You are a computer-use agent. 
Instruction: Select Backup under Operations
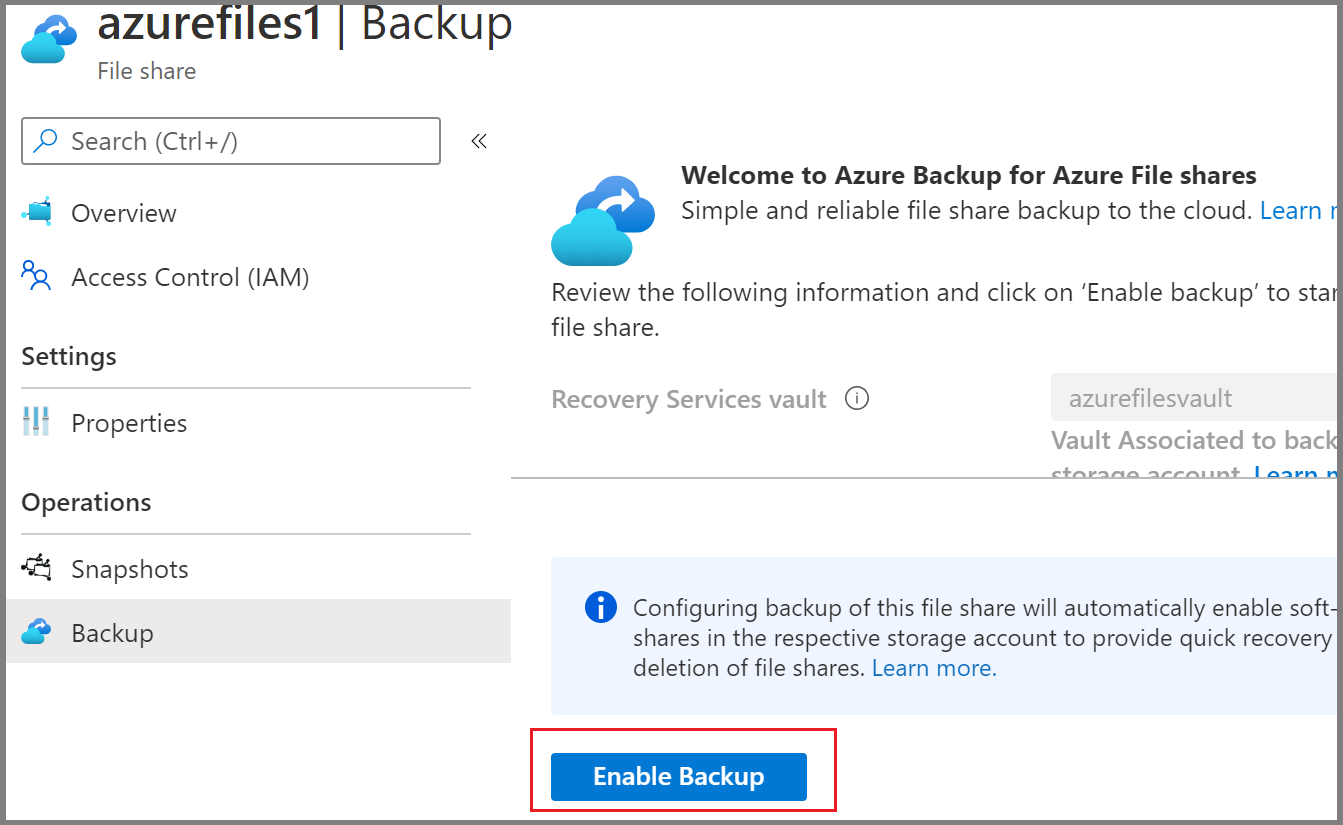[x=112, y=632]
